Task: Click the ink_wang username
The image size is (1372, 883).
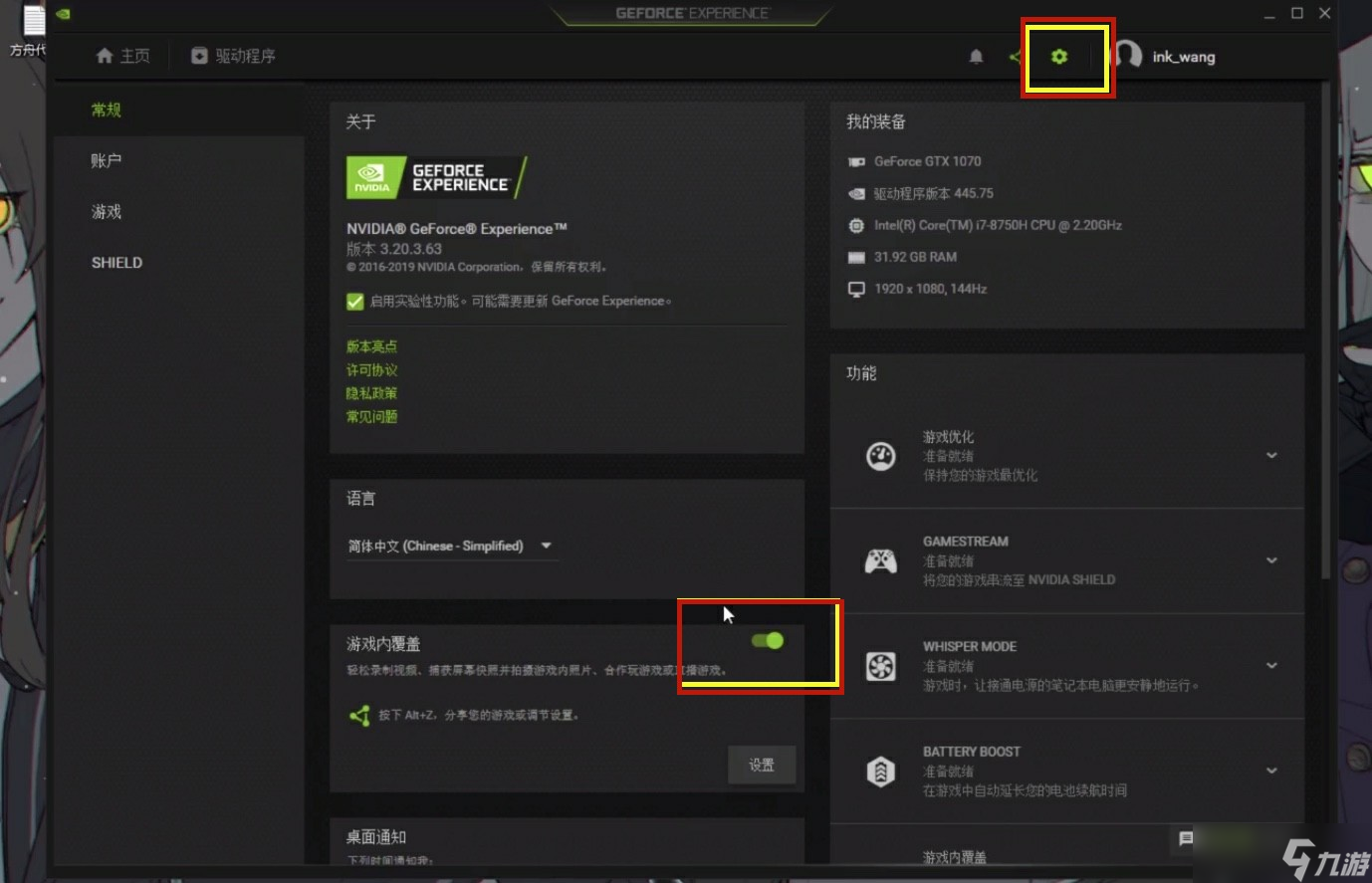Action: (1184, 57)
